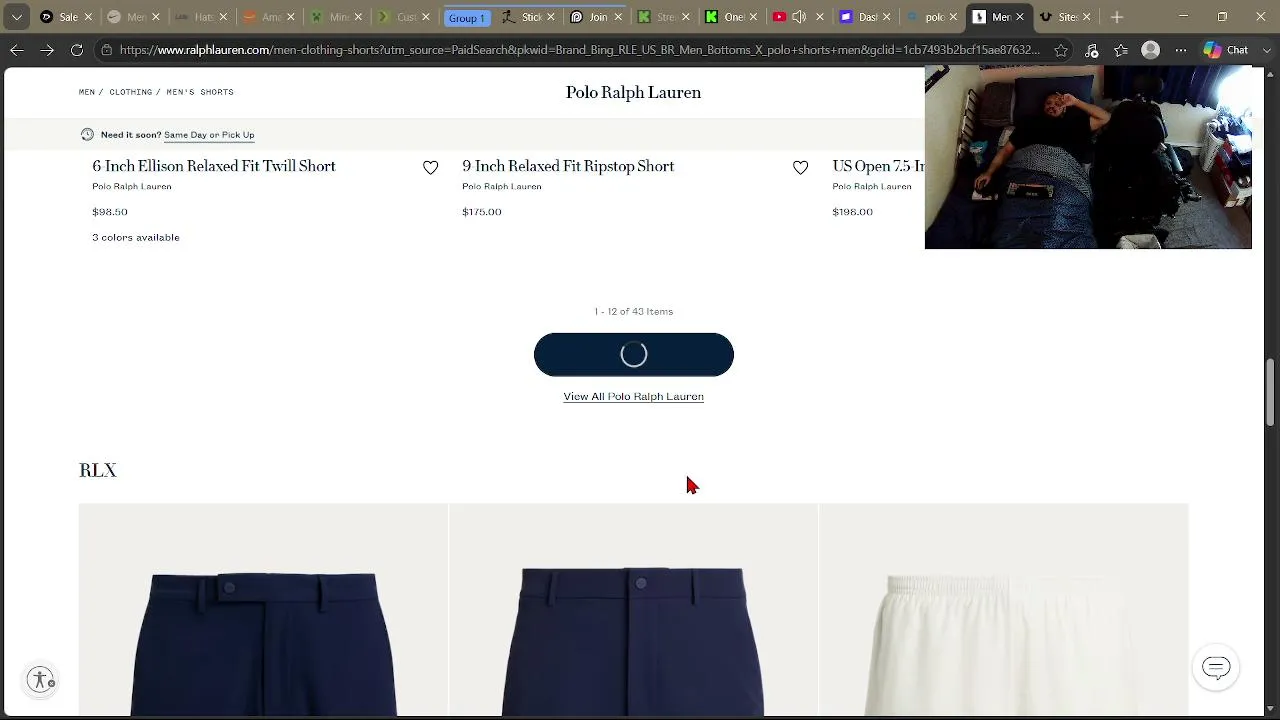Screen dimensions: 1280x720
Task: Refresh the Ralph Lauren page
Action: click(x=77, y=50)
